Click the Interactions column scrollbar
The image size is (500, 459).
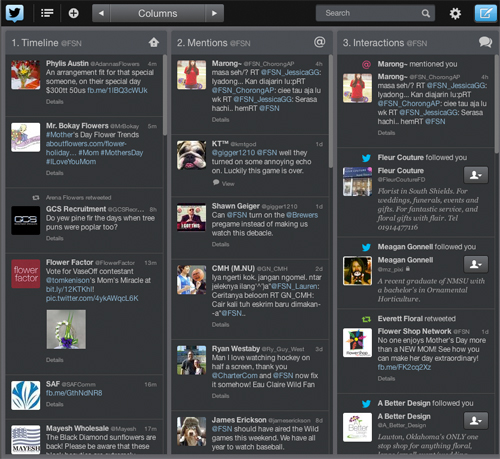(497, 104)
